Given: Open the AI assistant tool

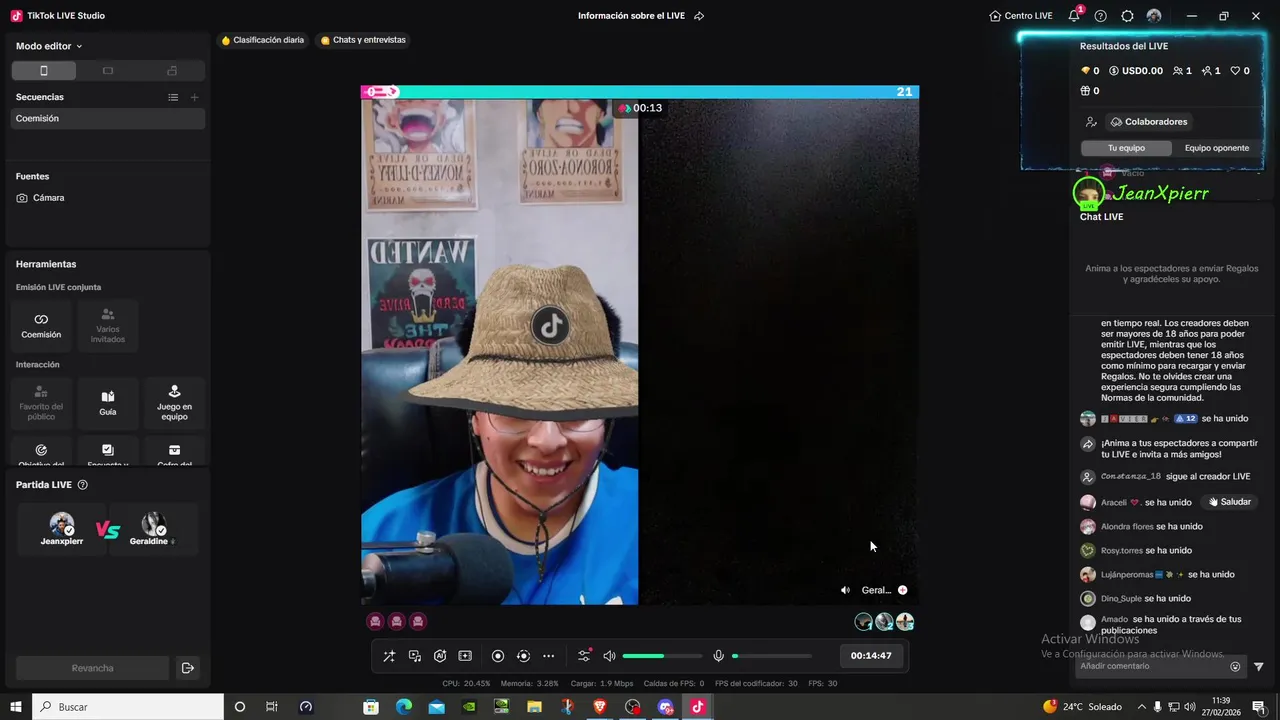Looking at the screenshot, I should click(x=440, y=656).
